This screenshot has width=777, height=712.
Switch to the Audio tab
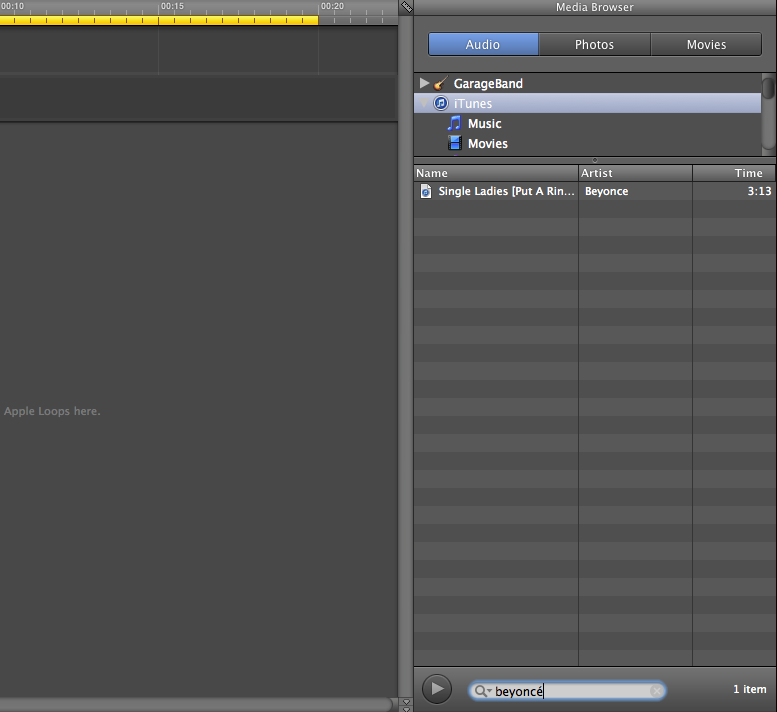tap(483, 45)
